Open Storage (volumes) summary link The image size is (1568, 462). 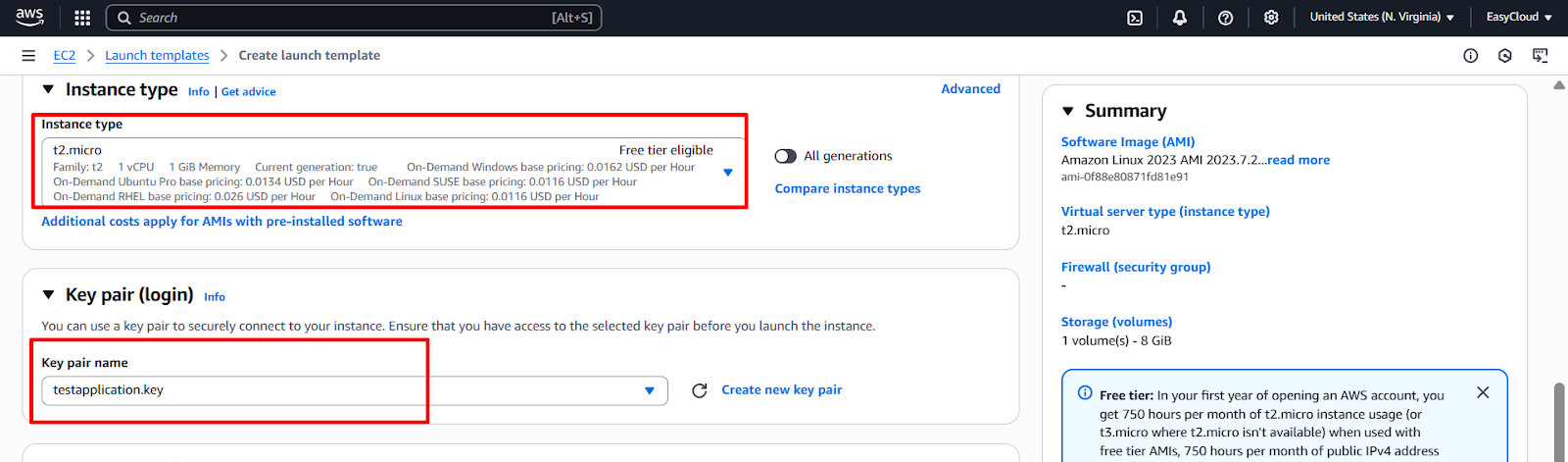coord(1116,322)
